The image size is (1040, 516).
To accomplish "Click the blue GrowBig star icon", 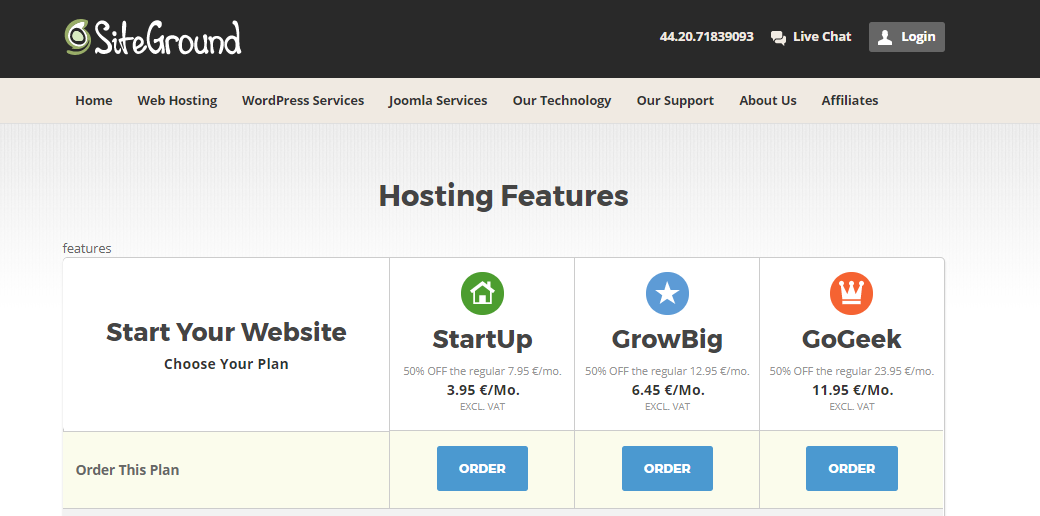I will (x=667, y=293).
